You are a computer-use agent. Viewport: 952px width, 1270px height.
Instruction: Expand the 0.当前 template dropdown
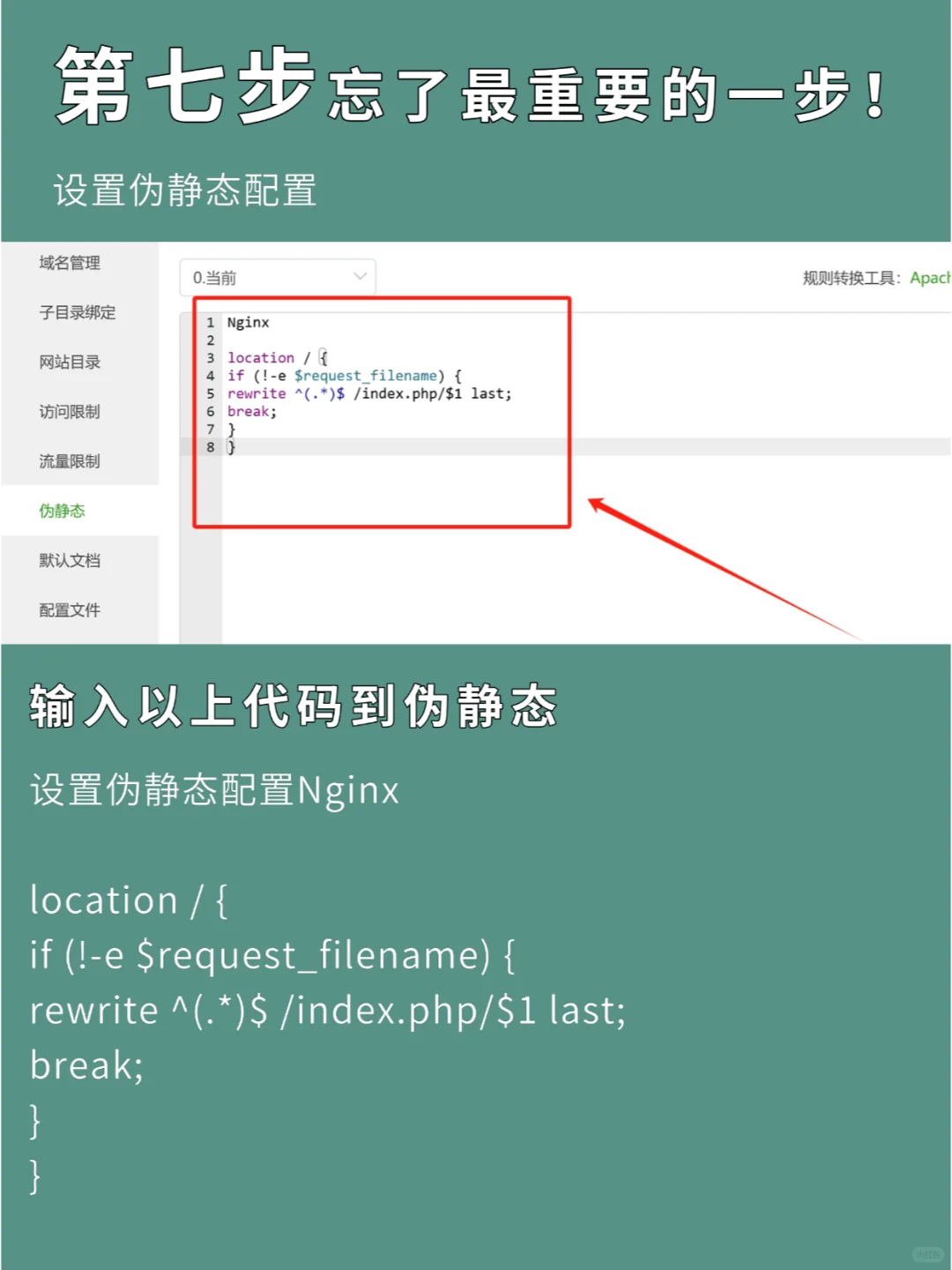pos(276,277)
